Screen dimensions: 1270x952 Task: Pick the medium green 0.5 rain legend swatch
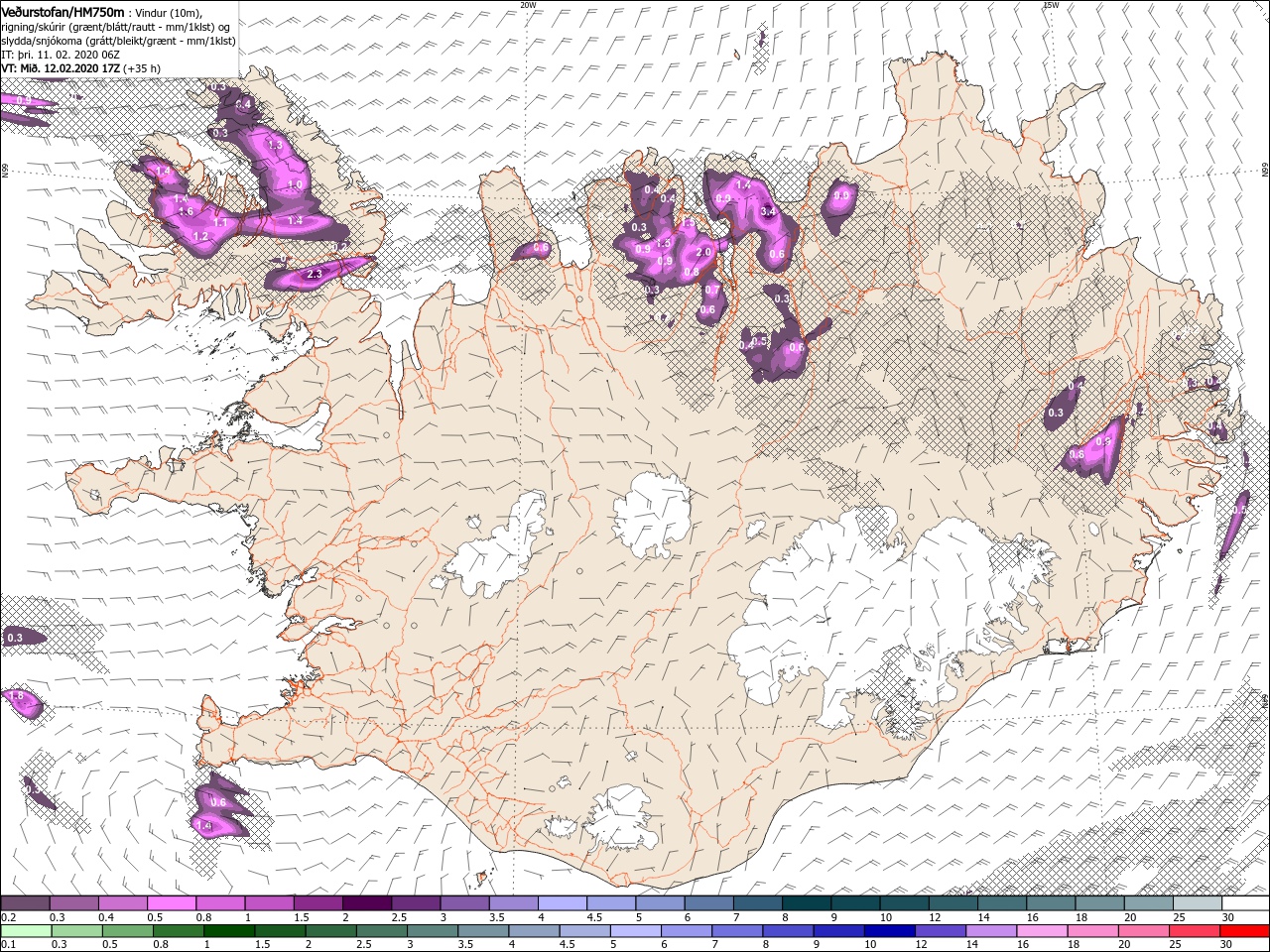(127, 931)
